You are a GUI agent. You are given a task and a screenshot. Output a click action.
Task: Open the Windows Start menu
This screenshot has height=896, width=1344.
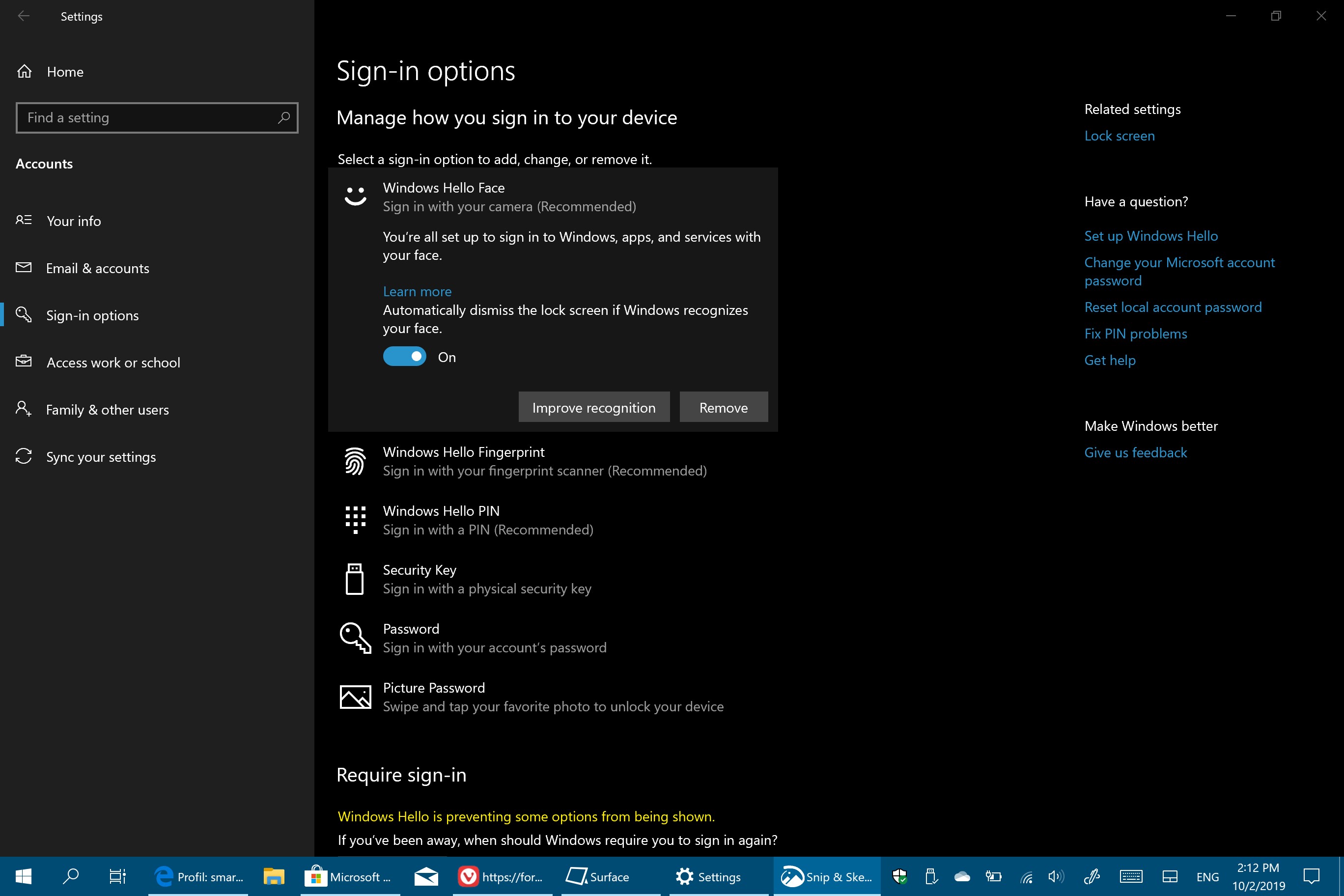pyautogui.click(x=24, y=876)
